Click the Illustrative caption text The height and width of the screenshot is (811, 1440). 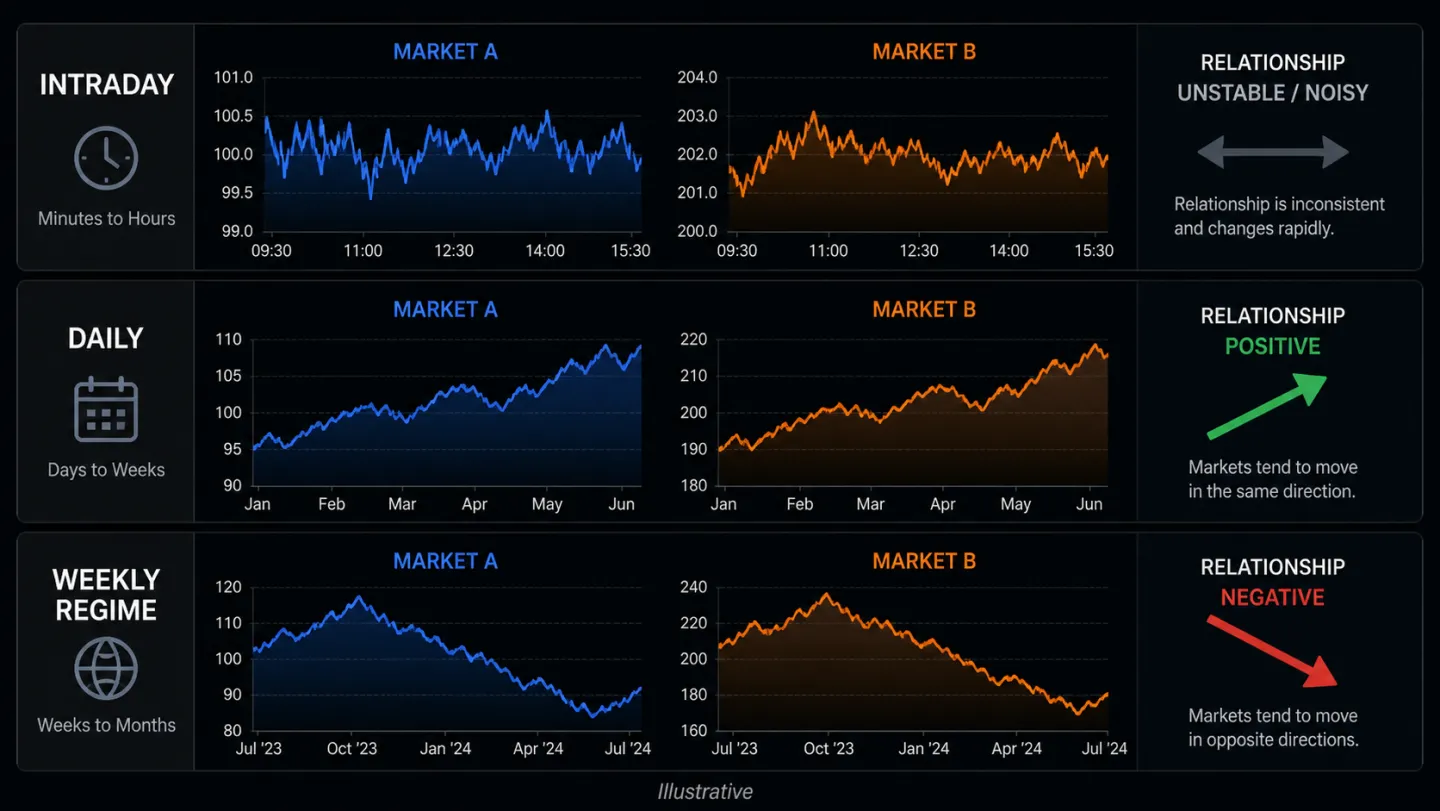click(x=705, y=792)
